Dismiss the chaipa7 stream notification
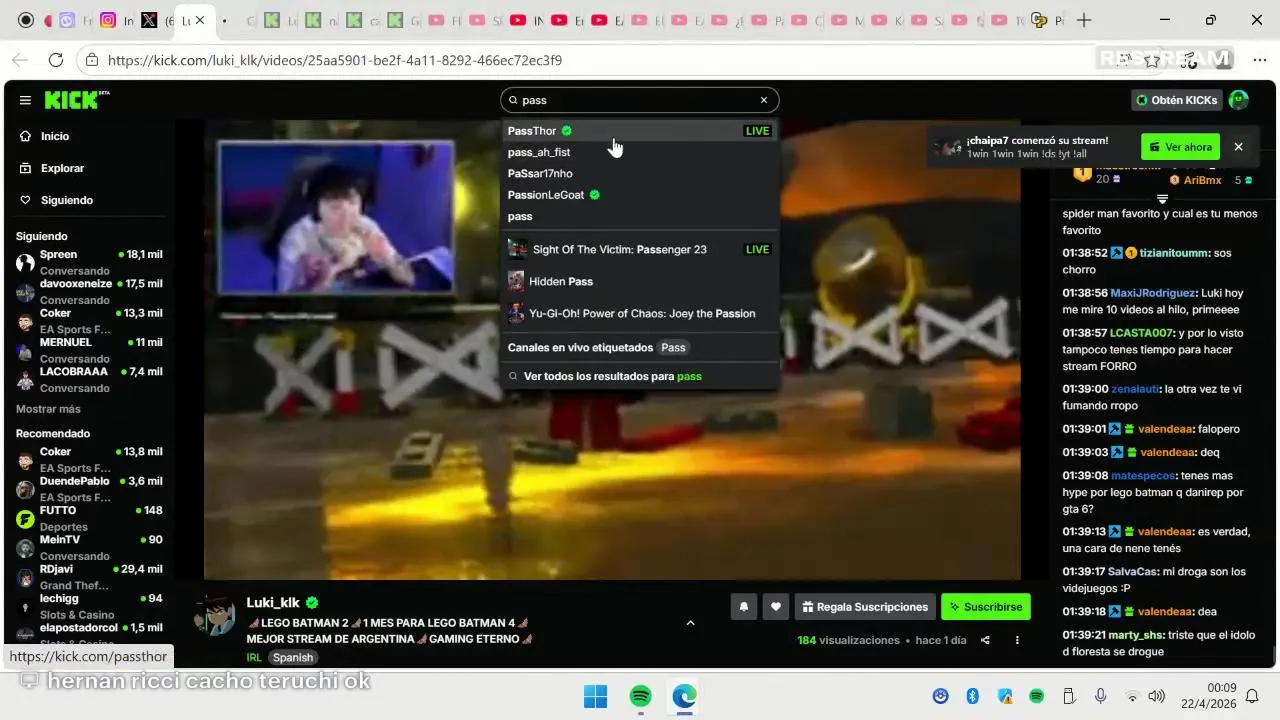 click(1238, 147)
